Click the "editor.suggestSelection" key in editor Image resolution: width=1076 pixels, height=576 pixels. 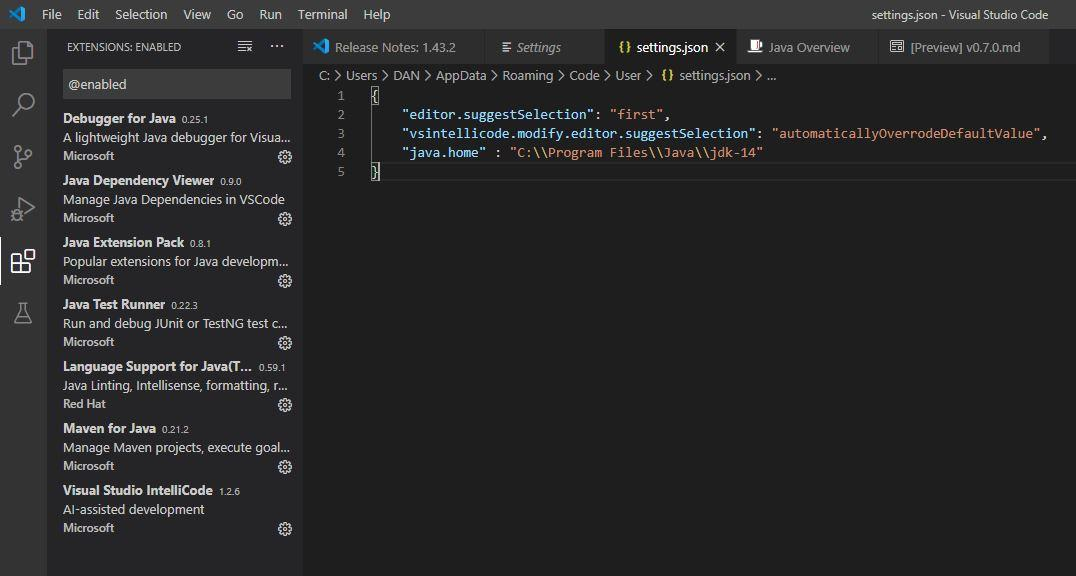click(498, 114)
